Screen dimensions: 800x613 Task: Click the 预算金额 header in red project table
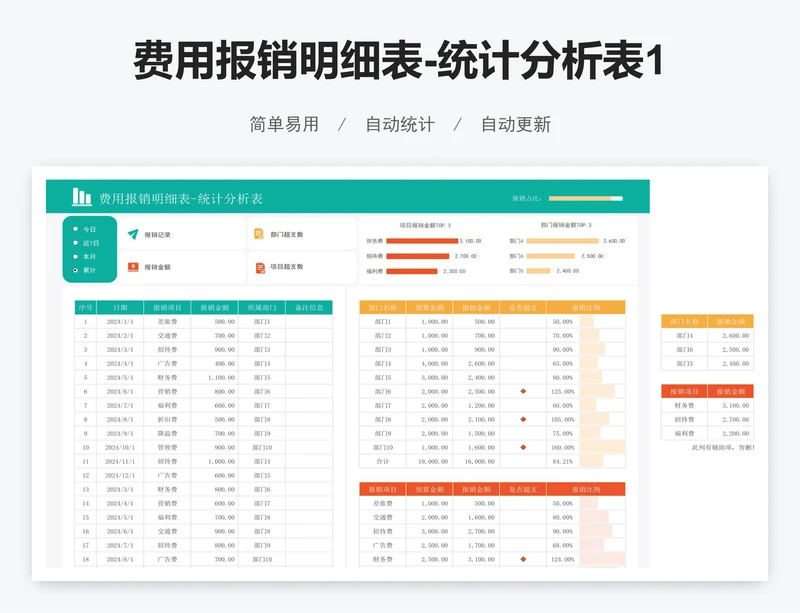430,489
